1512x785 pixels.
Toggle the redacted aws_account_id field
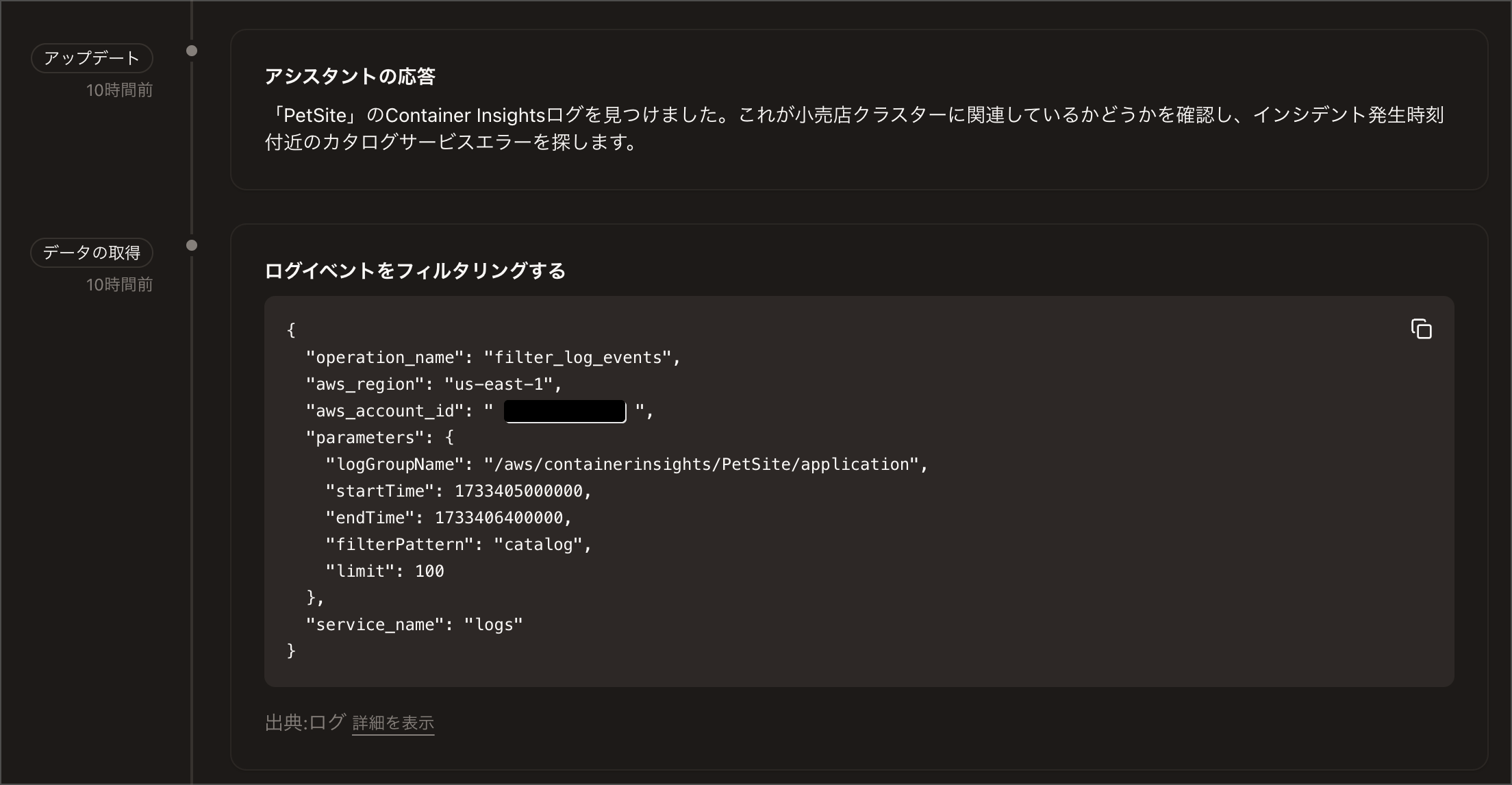[x=564, y=410]
